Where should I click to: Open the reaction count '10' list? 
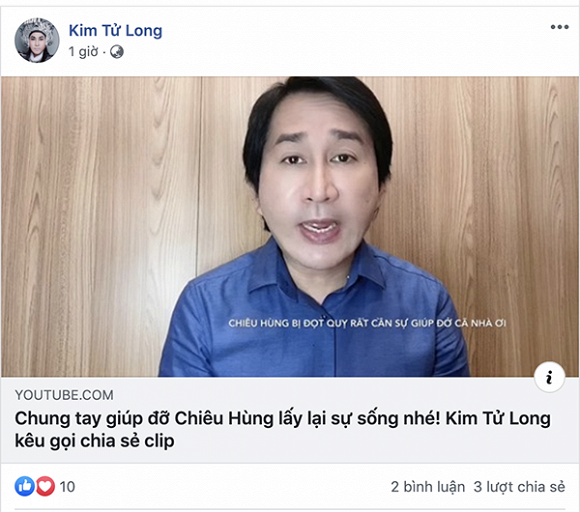67,486
